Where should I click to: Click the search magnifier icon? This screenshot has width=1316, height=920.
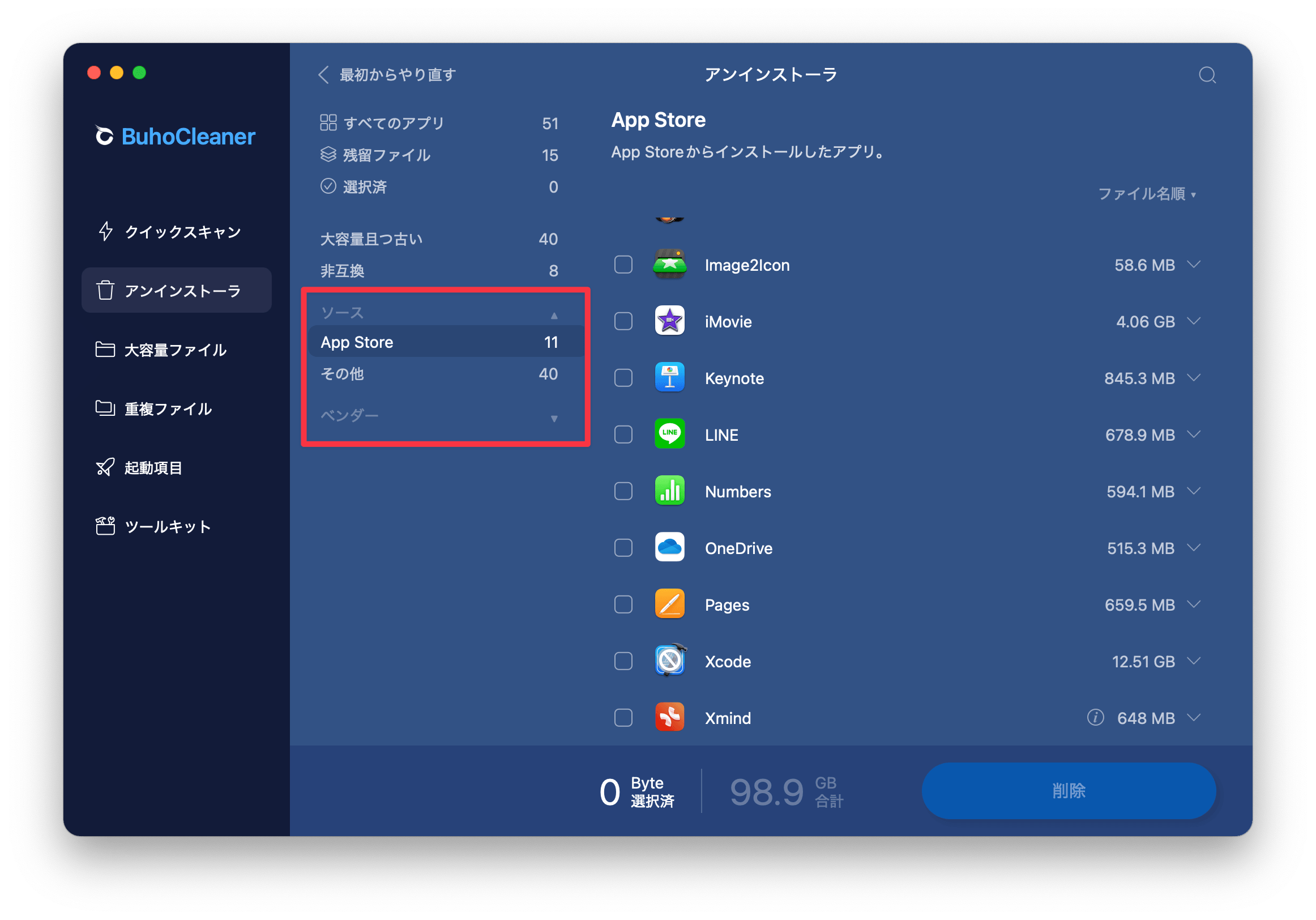click(1207, 75)
